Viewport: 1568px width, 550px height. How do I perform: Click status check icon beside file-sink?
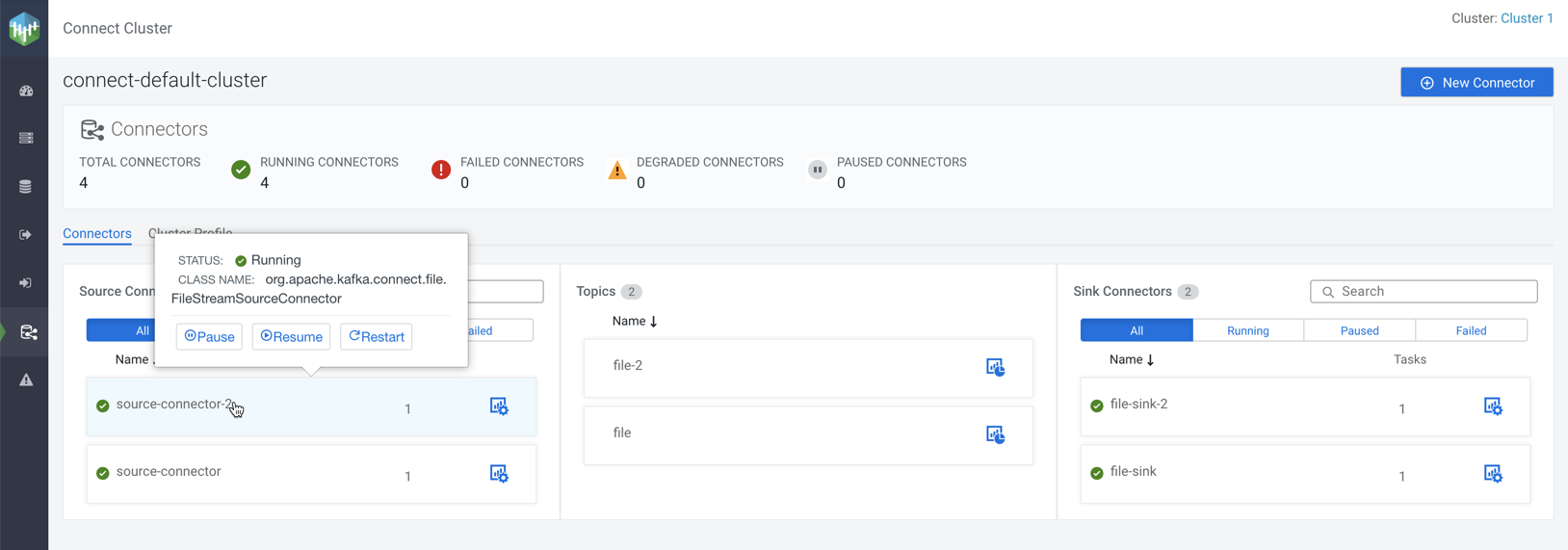[x=1097, y=473]
